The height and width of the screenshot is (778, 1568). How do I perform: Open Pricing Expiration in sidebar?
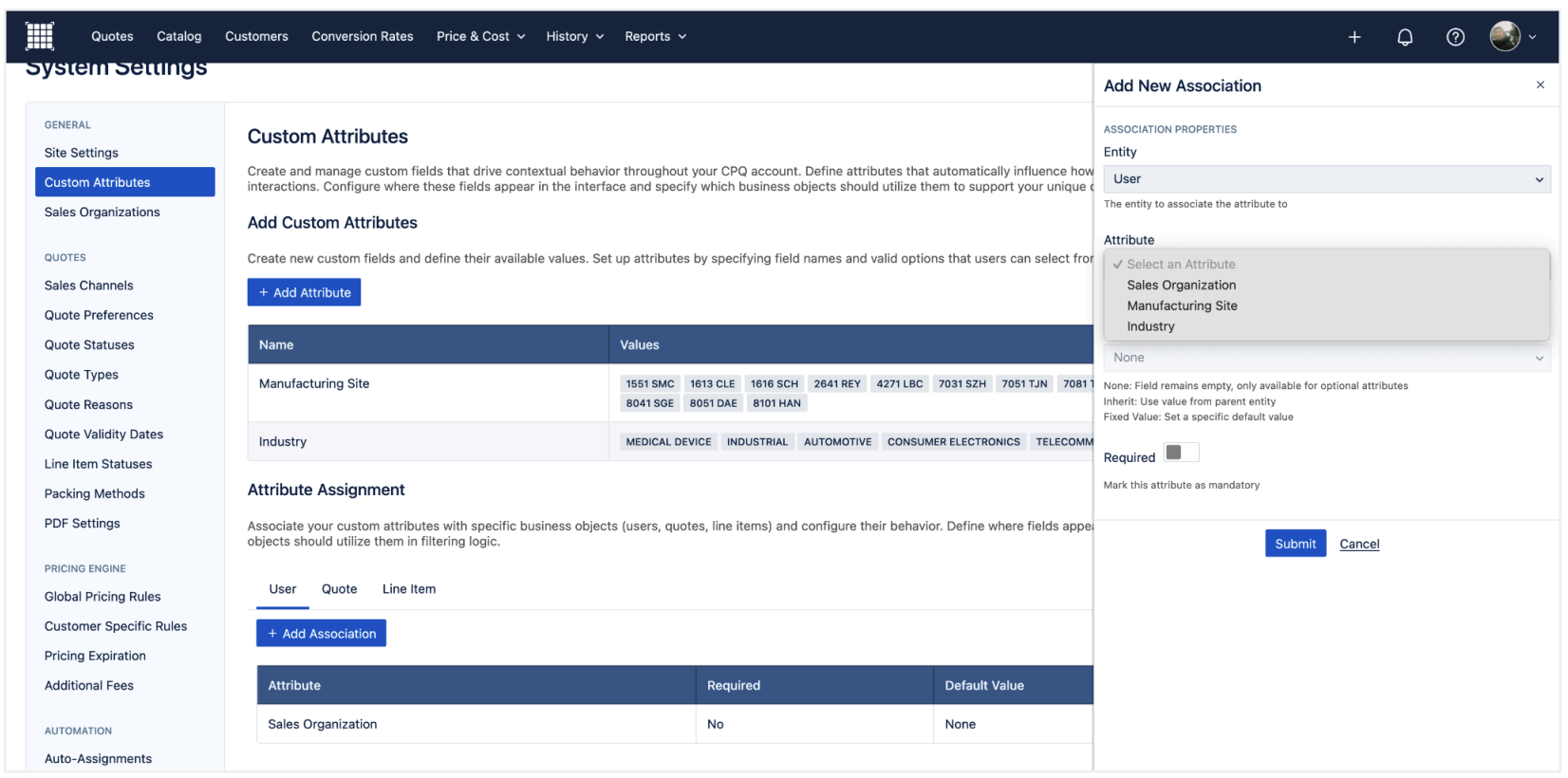[95, 656]
